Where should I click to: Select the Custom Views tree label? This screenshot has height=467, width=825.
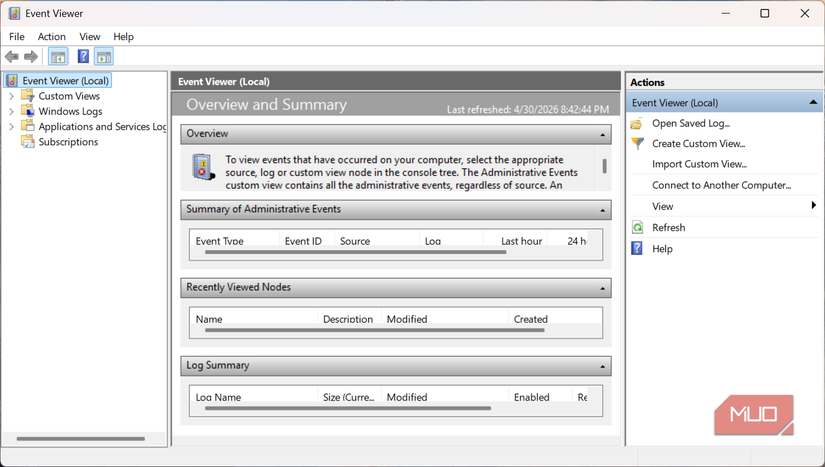click(x=69, y=96)
